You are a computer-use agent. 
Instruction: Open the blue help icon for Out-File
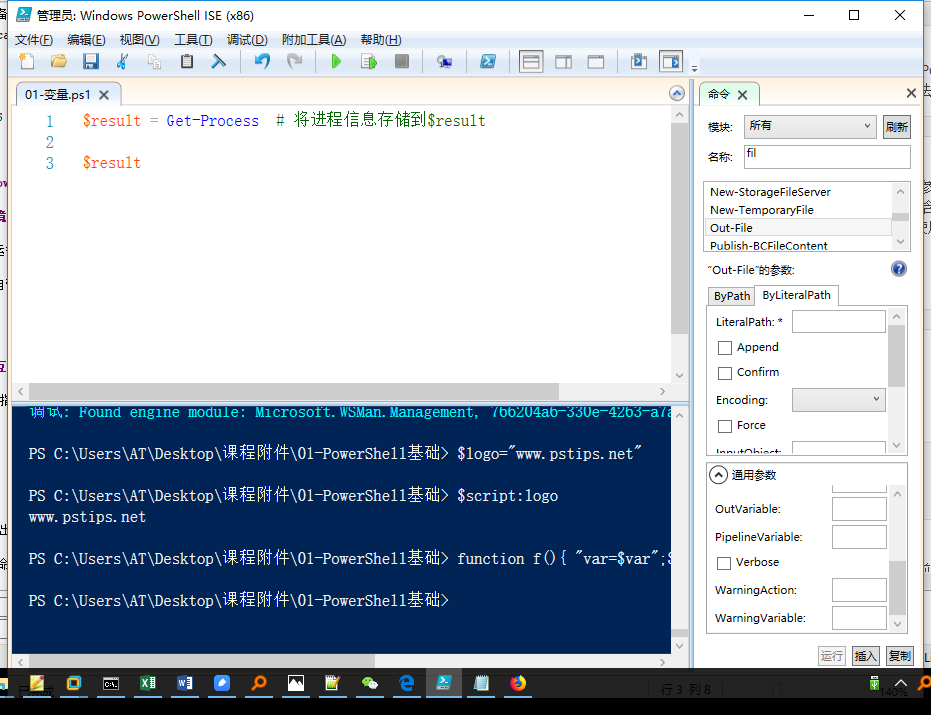point(898,269)
